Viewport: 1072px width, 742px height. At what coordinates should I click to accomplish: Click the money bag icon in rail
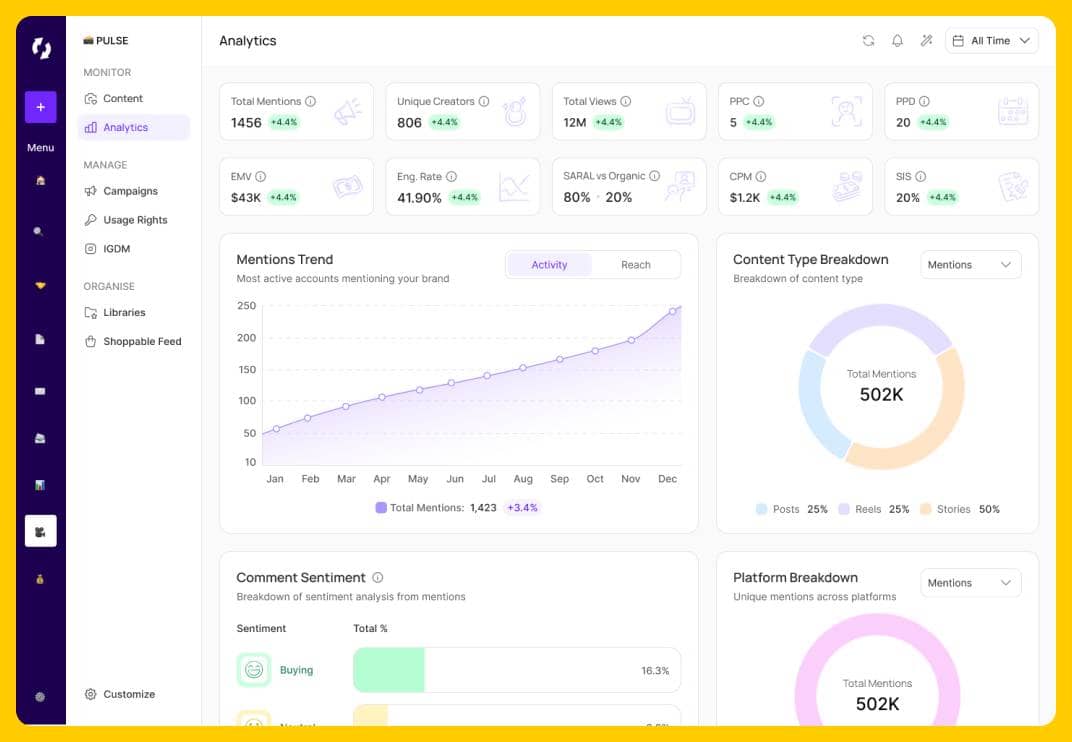click(x=40, y=579)
